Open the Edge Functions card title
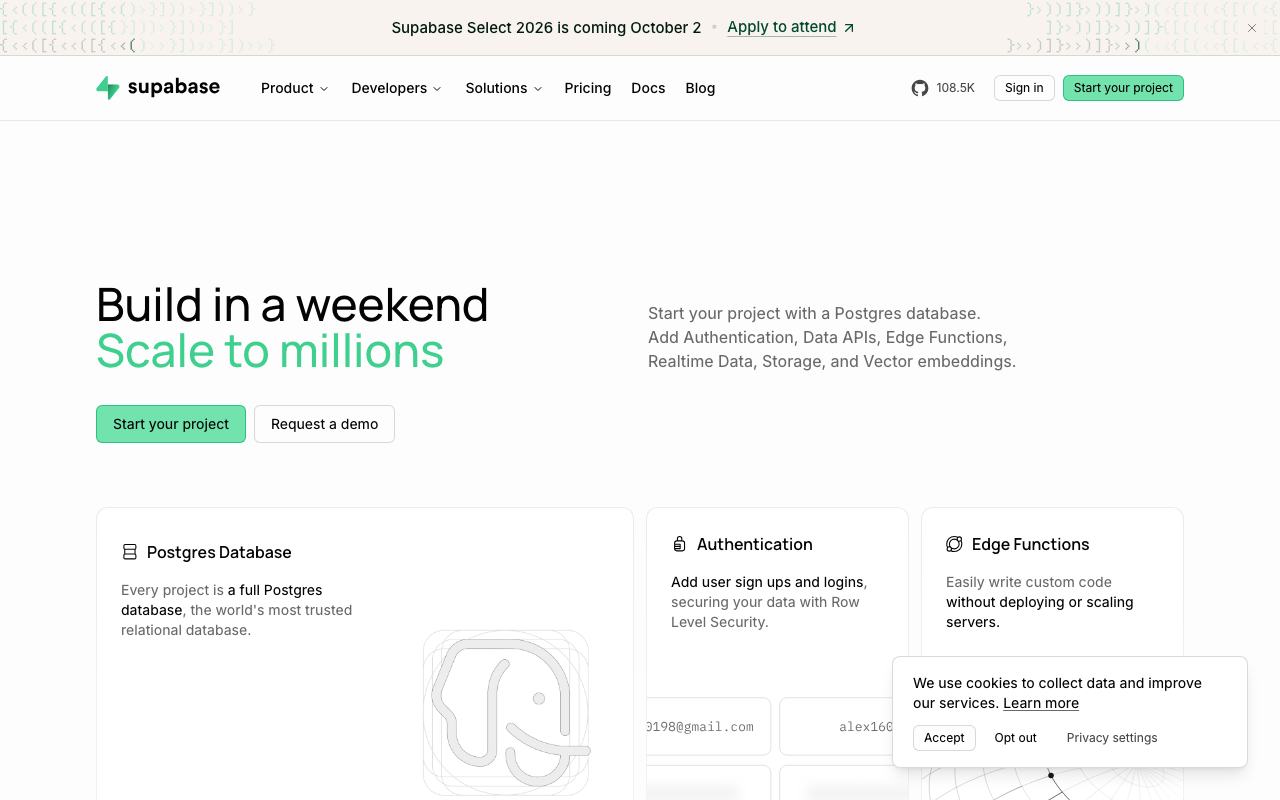Image resolution: width=1280 pixels, height=800 pixels. click(1031, 544)
